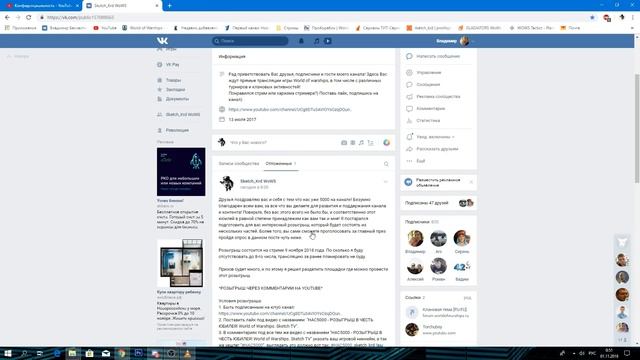Viewport: 640px width, 360px height.
Task: Open Сообщения in the community panel
Action: [x=428, y=84]
